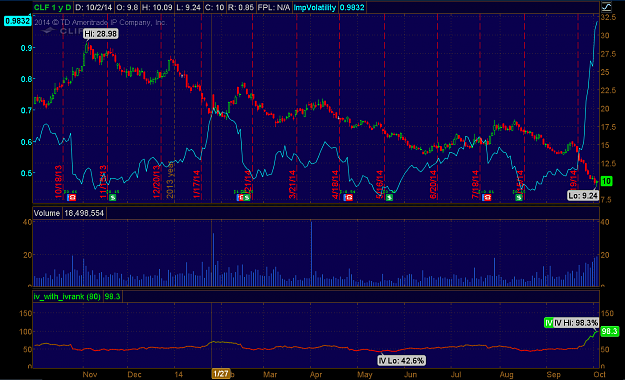Viewport: 625px width, 380px height.
Task: Click May on the time axis
Action: click(364, 374)
